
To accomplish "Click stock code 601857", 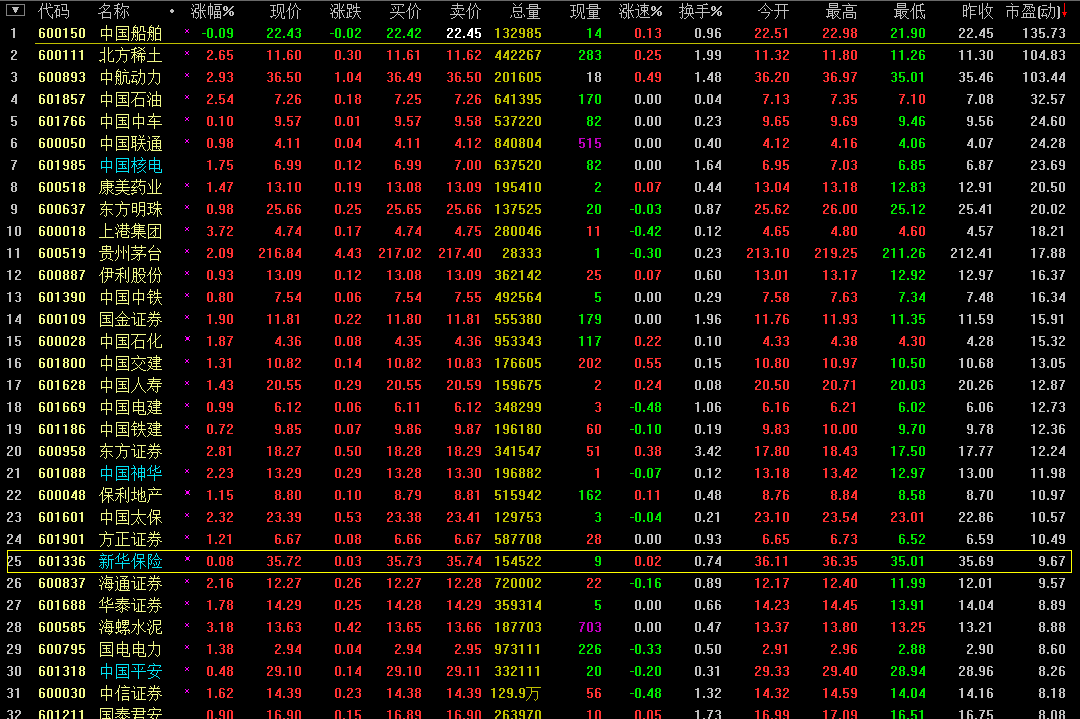I will click(x=62, y=99).
